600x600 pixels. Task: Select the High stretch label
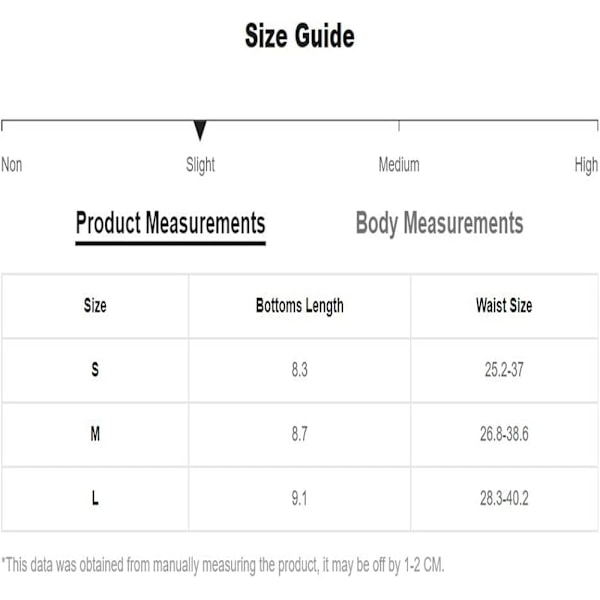coord(586,165)
